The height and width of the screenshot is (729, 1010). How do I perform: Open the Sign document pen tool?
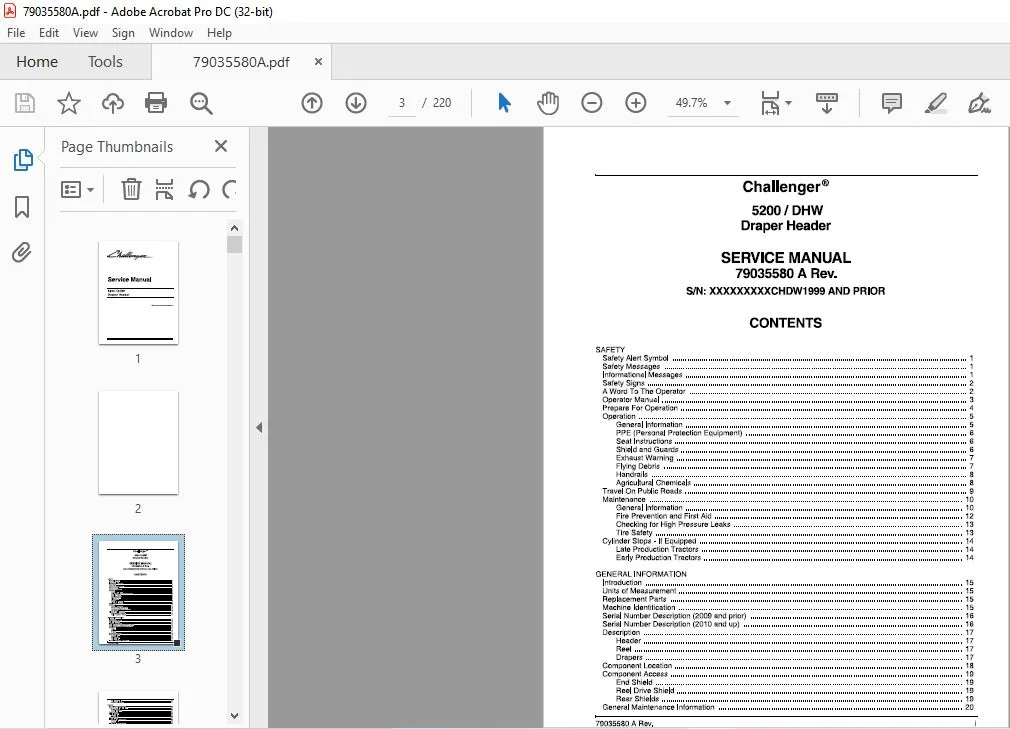pyautogui.click(x=979, y=103)
